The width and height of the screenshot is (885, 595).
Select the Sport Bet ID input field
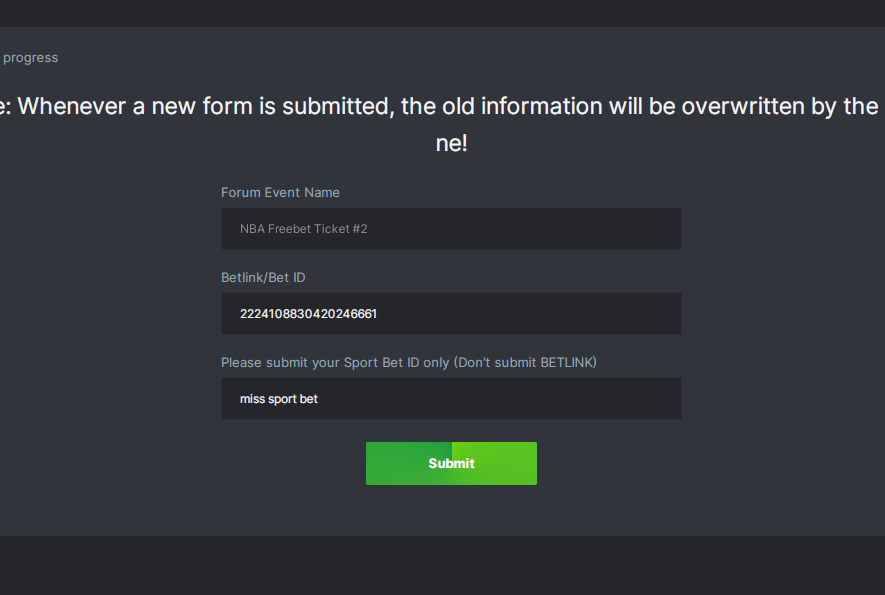450,399
